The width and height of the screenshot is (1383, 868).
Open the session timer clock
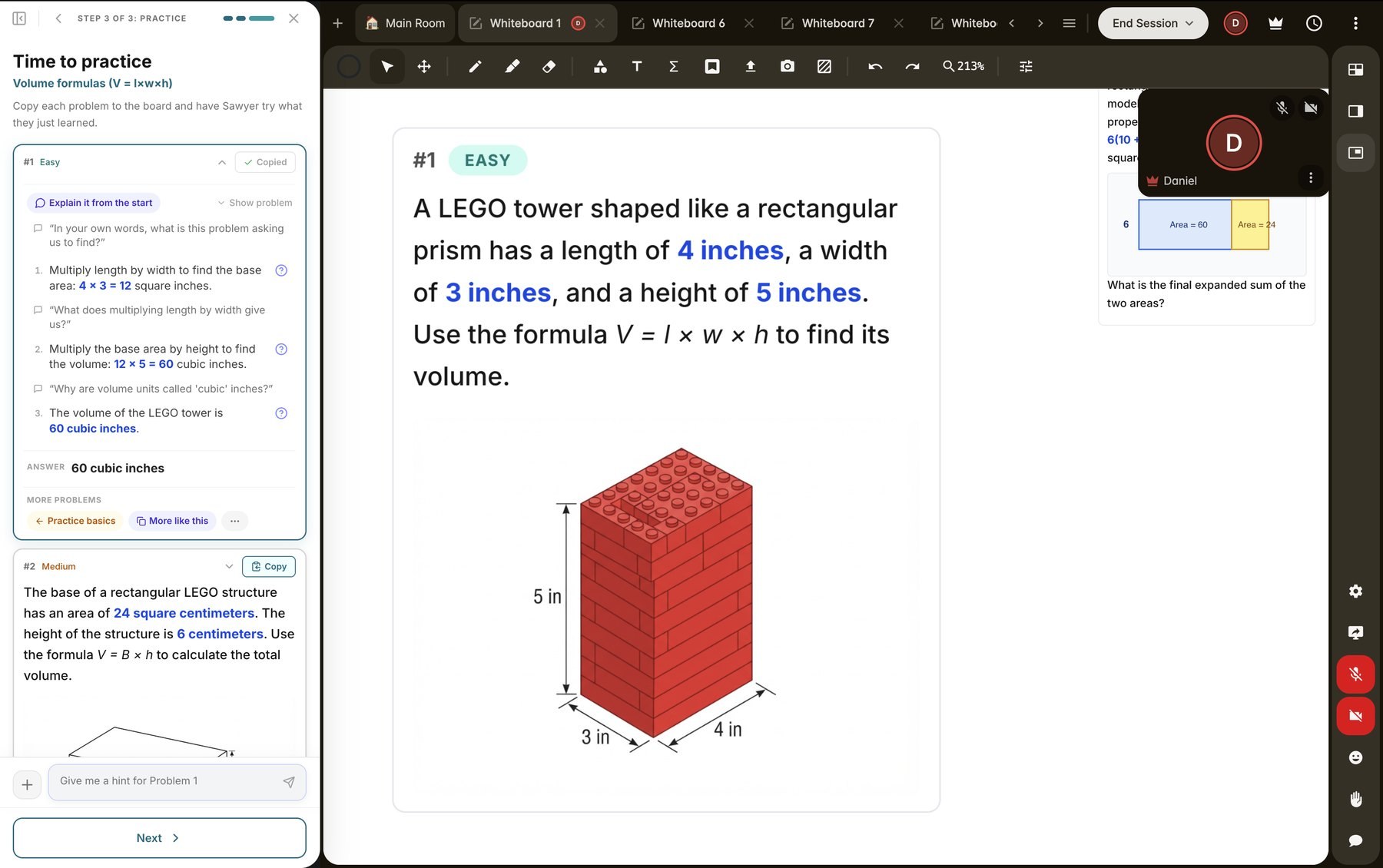(1315, 23)
